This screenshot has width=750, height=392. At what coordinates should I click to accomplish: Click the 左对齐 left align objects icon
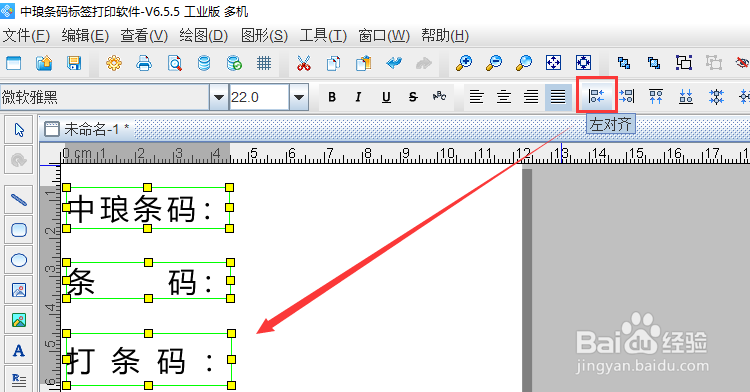coord(596,96)
